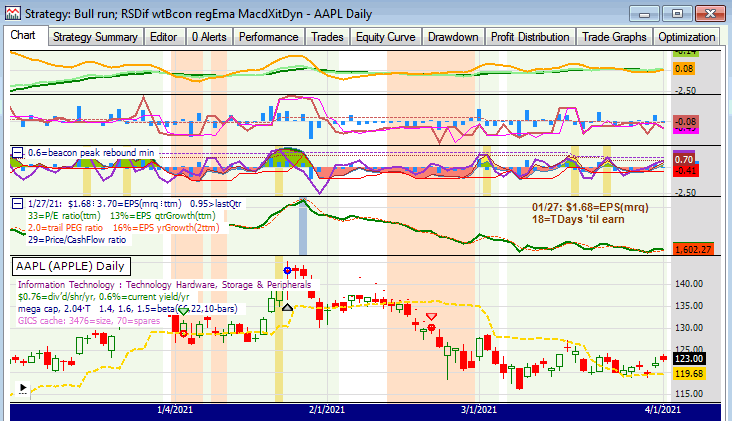Open the Trades tab
Image resolution: width=732 pixels, height=421 pixels.
click(327, 37)
